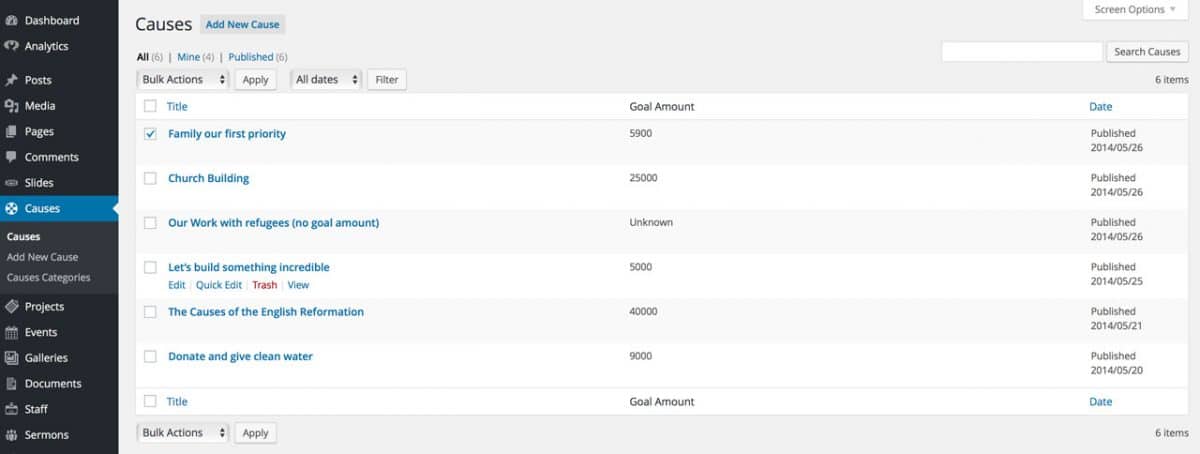Open Family our first priority cause
The width and height of the screenshot is (1200, 454).
tap(227, 134)
